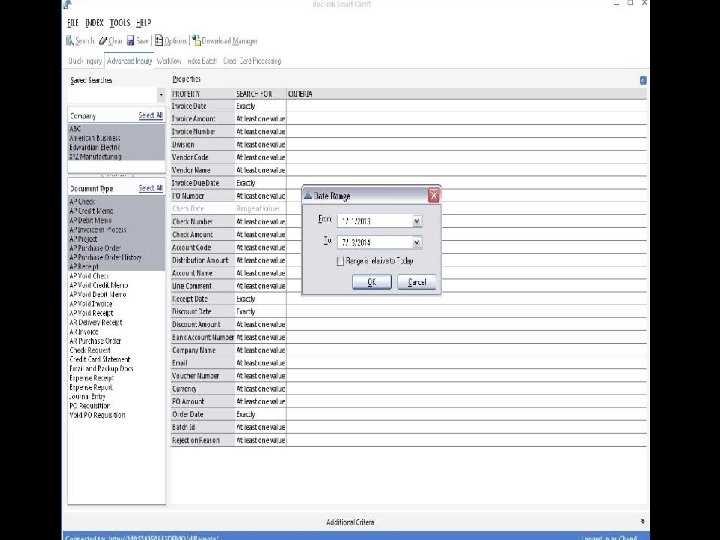Open the Help menu
Image resolution: width=720 pixels, height=540 pixels.
click(144, 22)
